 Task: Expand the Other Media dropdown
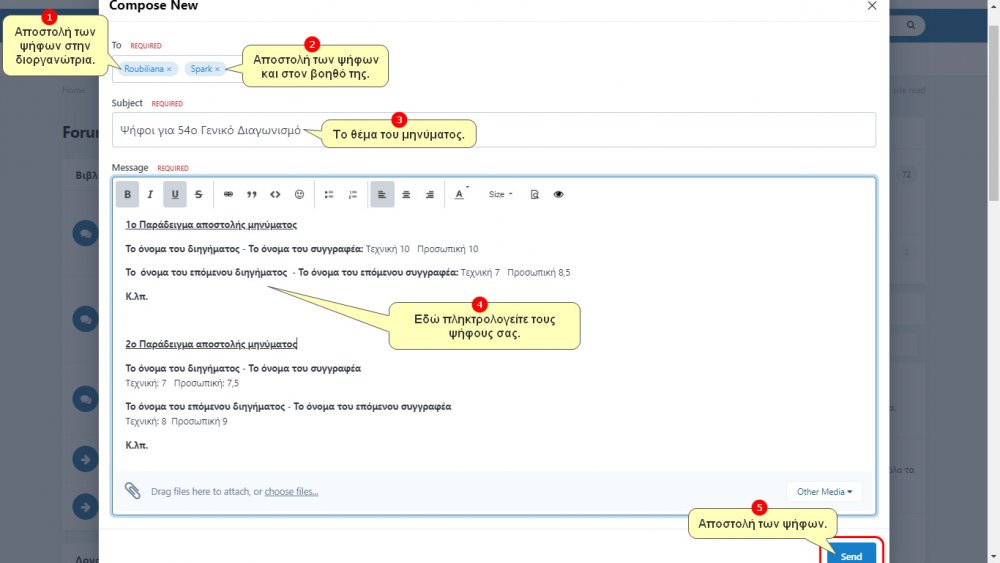pyautogui.click(x=824, y=491)
